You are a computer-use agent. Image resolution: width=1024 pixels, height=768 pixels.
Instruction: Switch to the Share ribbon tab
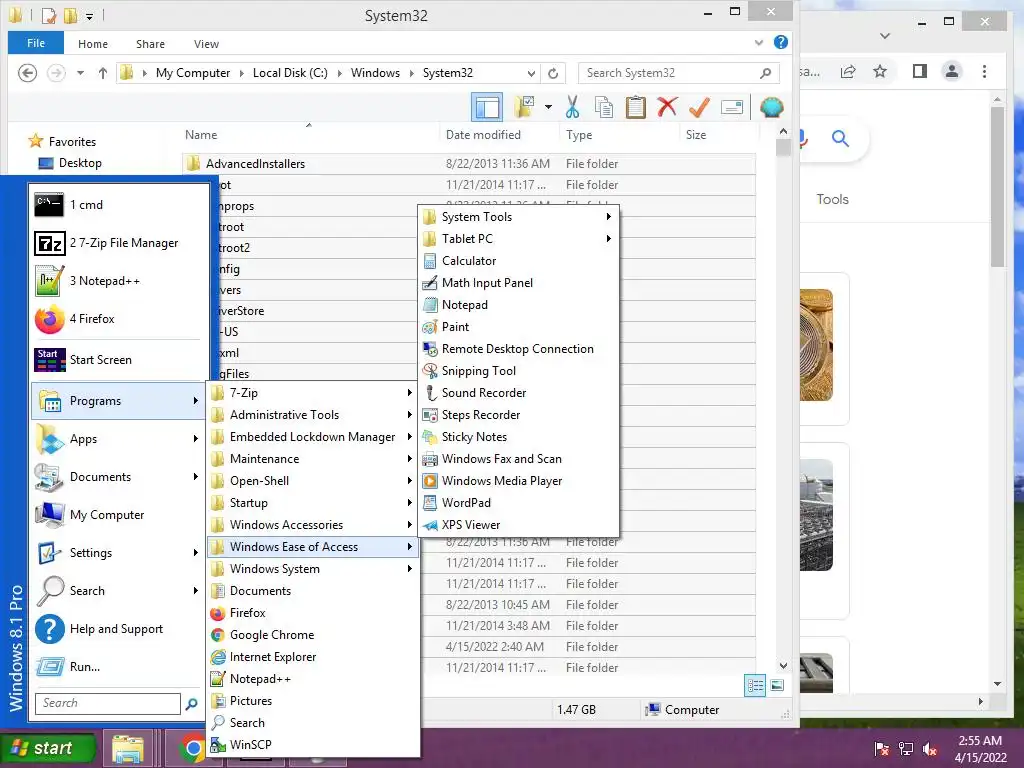click(150, 44)
